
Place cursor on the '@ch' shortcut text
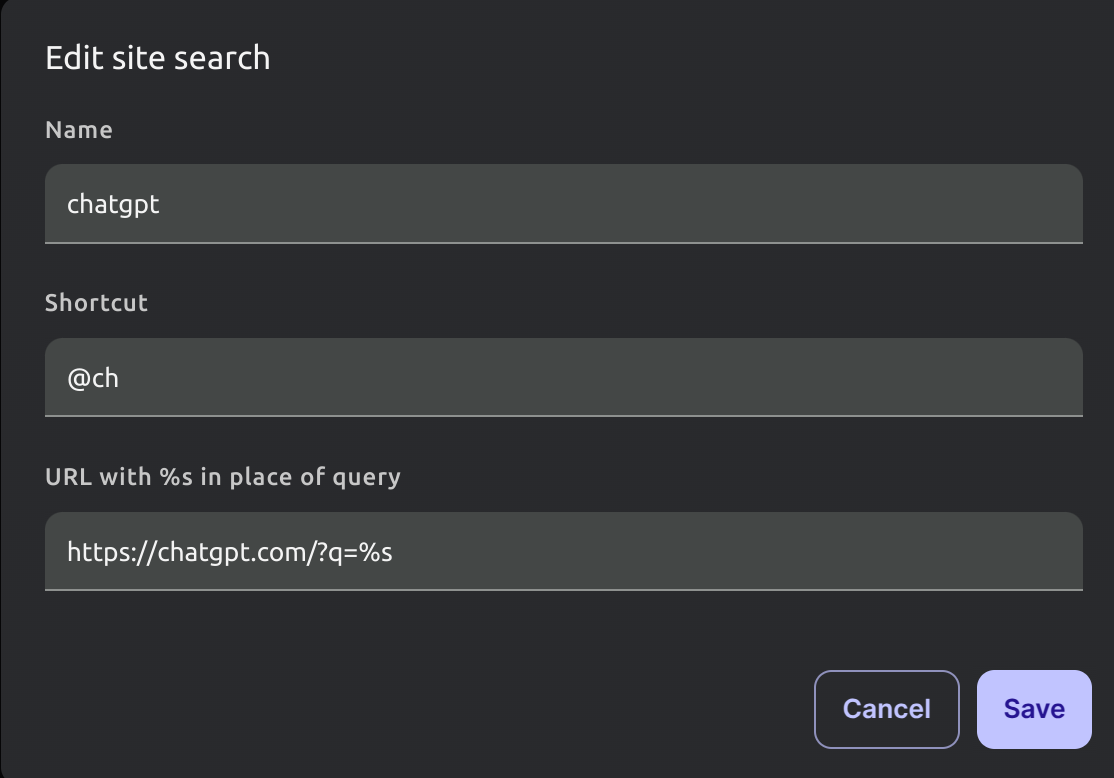[93, 379]
